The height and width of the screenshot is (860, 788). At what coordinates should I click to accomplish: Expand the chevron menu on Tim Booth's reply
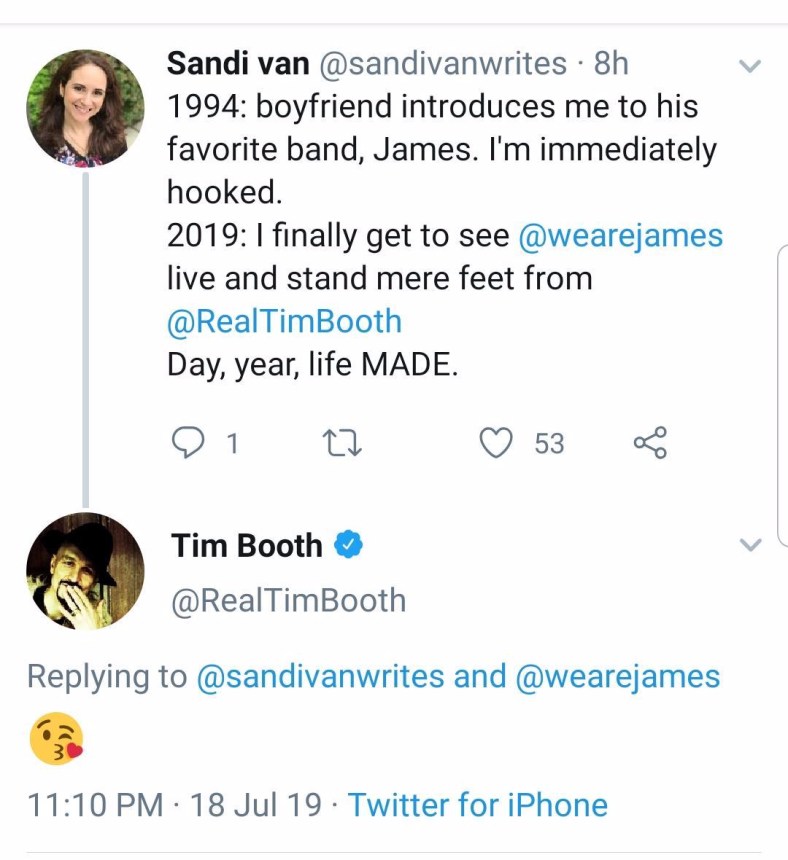(x=750, y=545)
